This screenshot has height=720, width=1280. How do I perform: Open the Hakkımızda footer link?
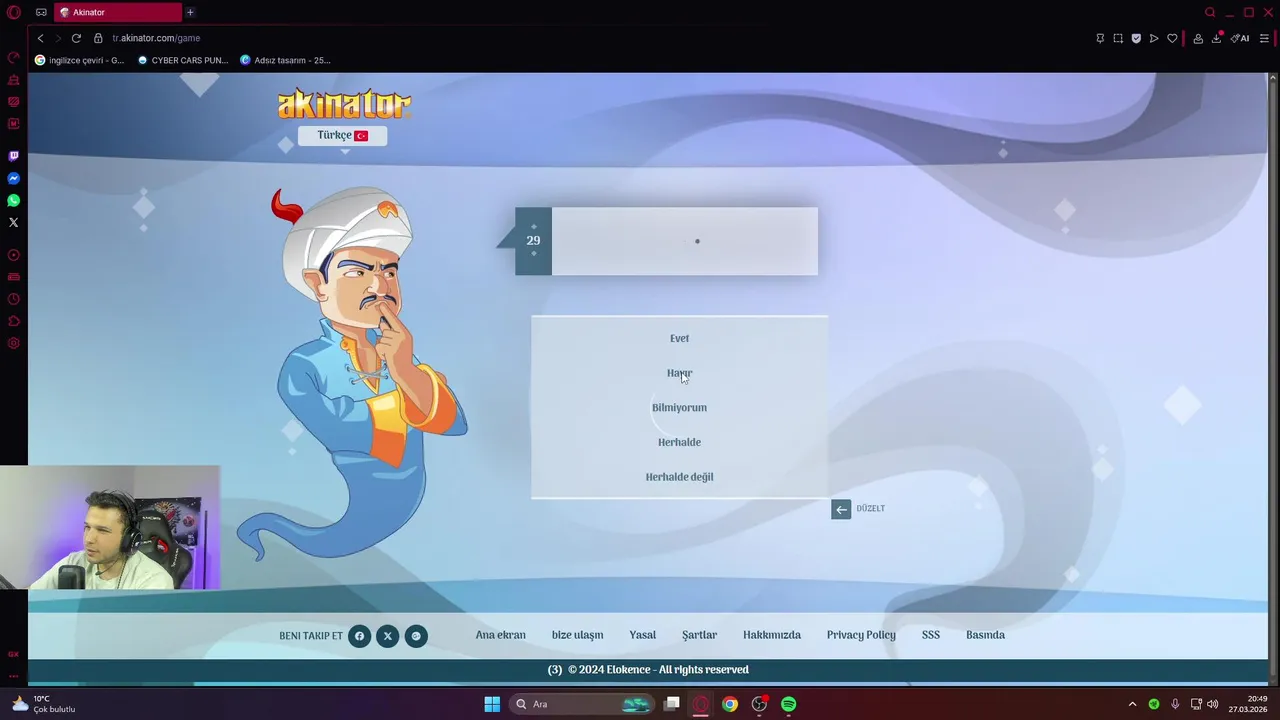pyautogui.click(x=772, y=635)
